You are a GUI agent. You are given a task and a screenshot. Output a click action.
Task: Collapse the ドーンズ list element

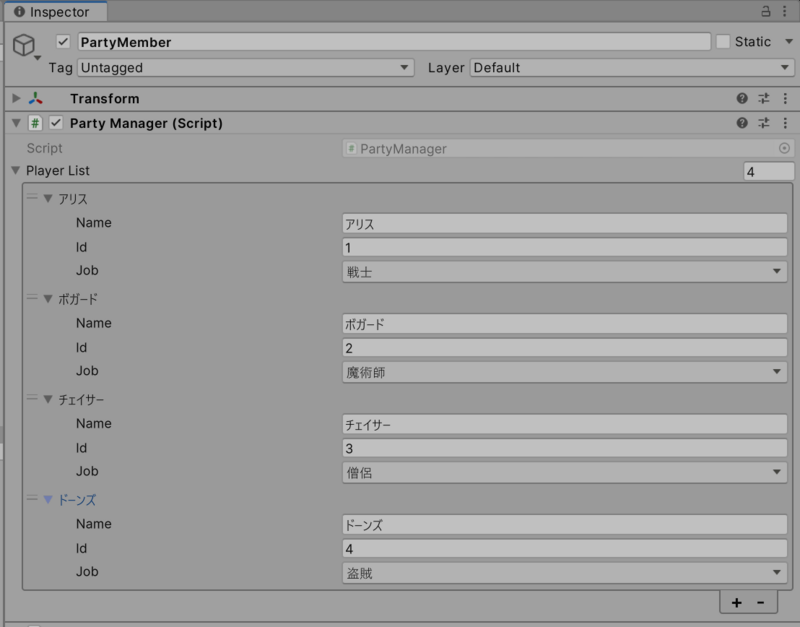pyautogui.click(x=48, y=500)
